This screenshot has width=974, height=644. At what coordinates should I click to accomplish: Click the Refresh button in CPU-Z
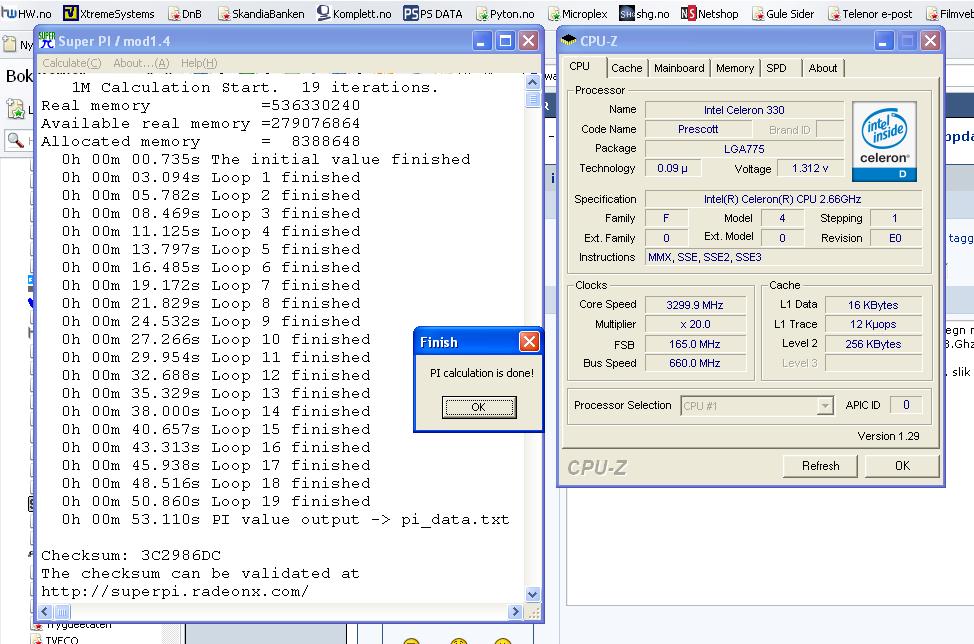(821, 466)
